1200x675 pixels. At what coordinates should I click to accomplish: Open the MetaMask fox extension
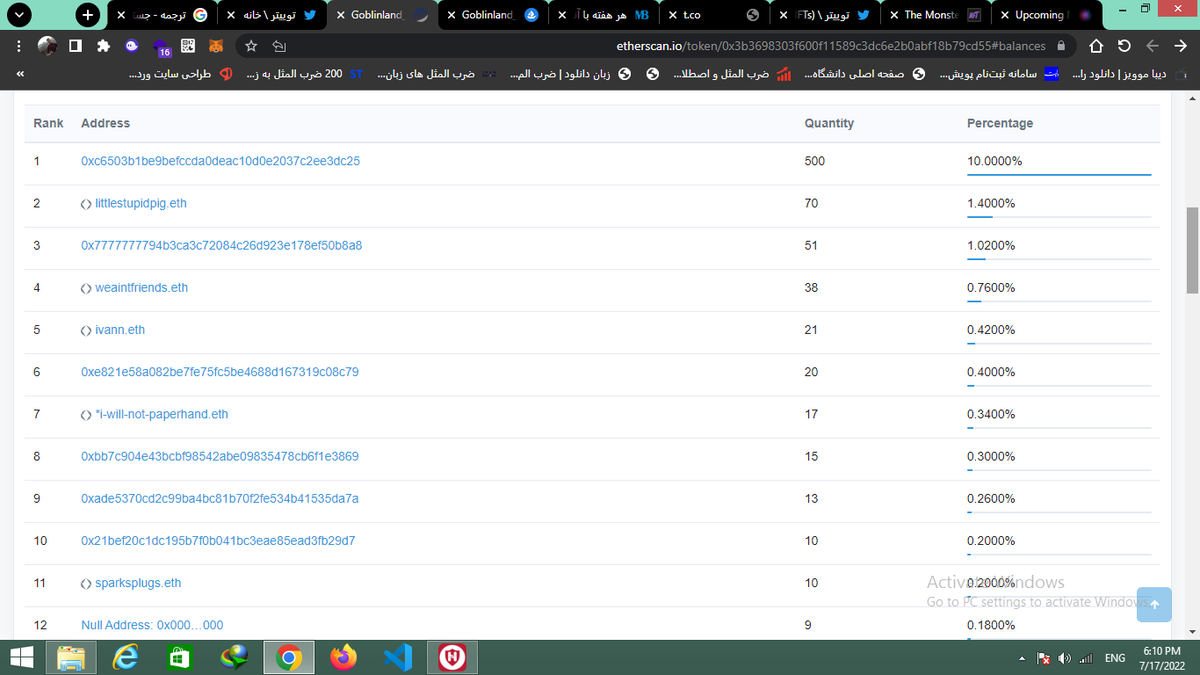pos(216,46)
